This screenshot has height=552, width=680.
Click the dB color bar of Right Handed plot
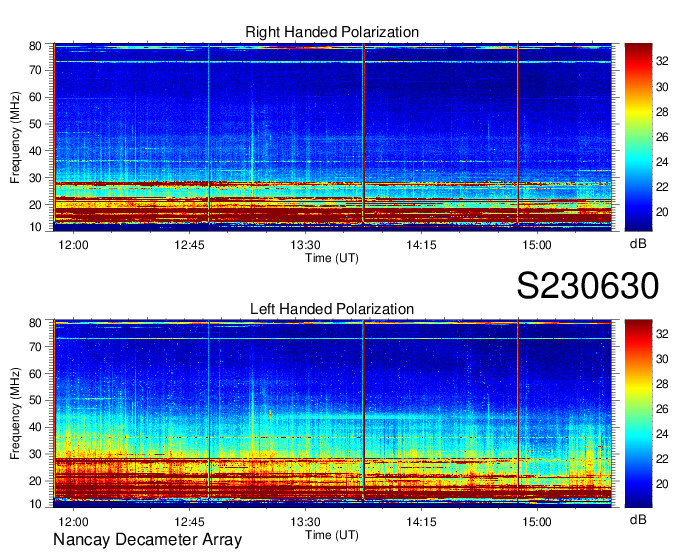pos(638,137)
